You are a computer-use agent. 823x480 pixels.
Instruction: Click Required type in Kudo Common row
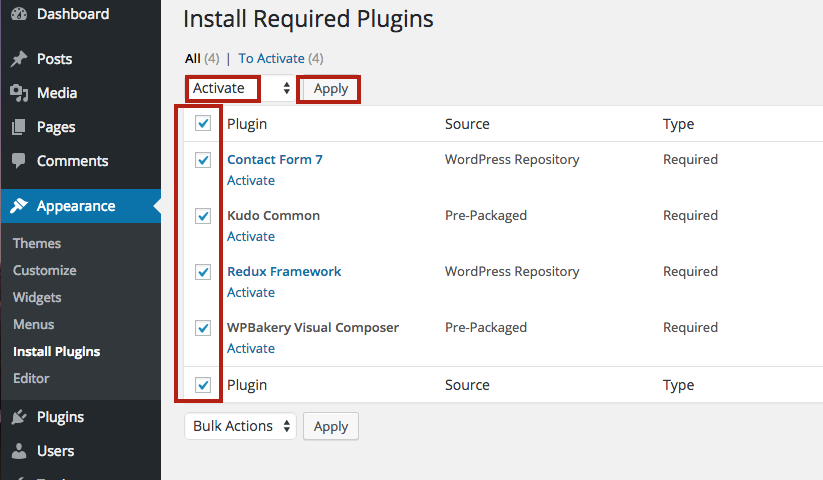690,216
